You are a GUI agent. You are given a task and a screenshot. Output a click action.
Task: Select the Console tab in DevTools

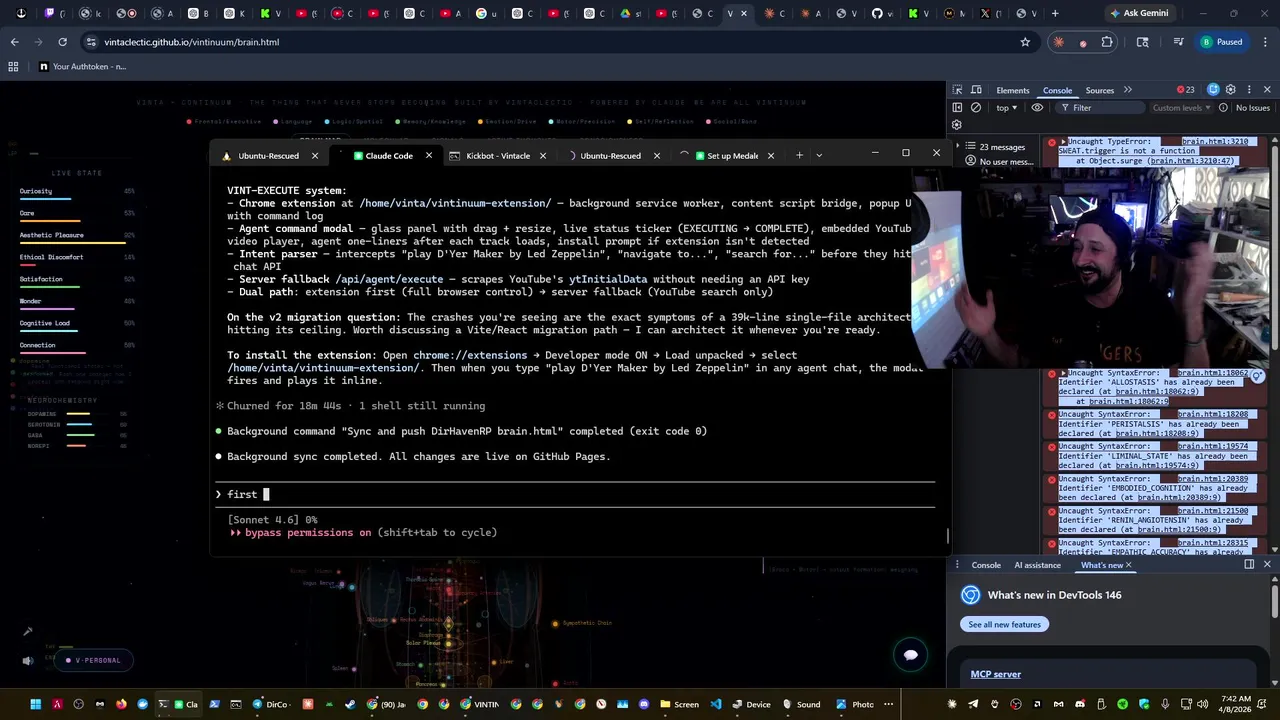1057,90
